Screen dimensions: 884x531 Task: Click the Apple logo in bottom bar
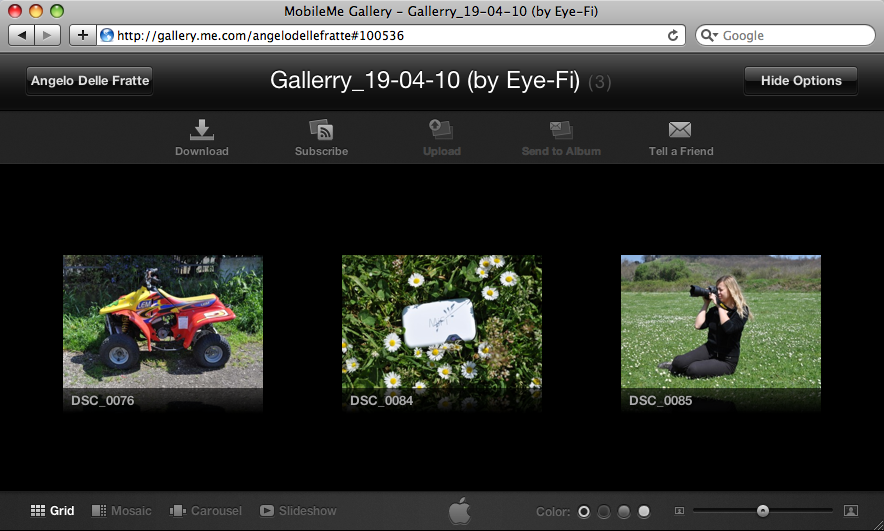(459, 511)
